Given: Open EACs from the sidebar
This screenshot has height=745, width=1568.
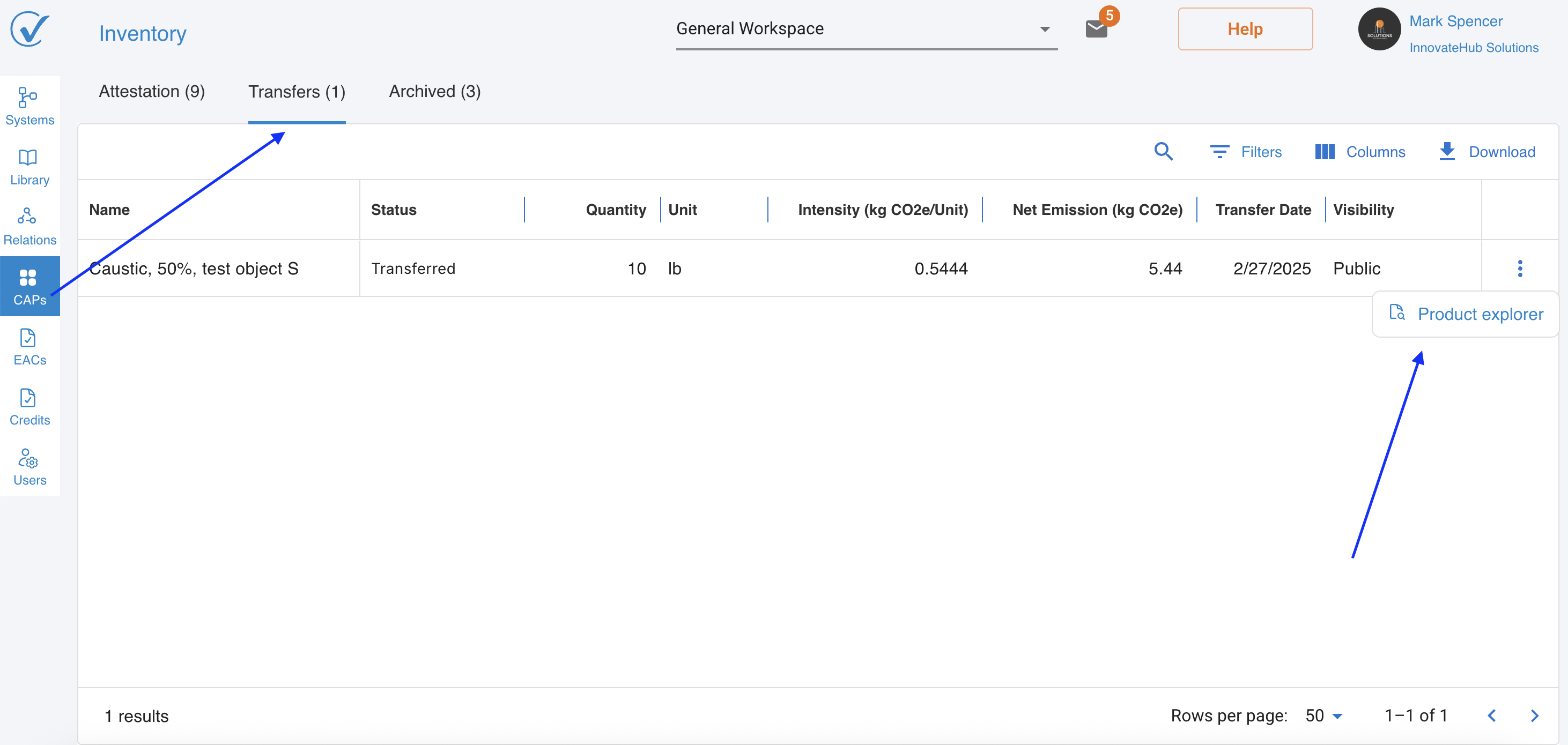Looking at the screenshot, I should (29, 346).
